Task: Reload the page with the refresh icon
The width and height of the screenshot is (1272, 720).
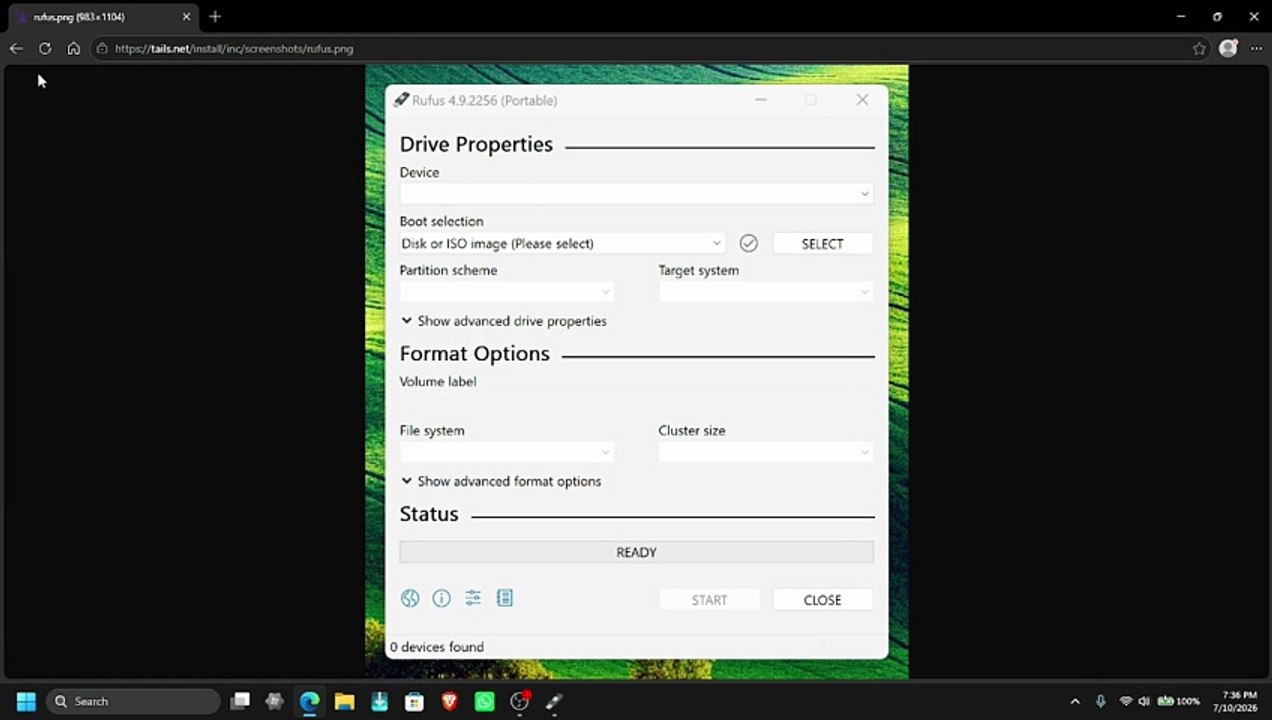Action: tap(45, 48)
